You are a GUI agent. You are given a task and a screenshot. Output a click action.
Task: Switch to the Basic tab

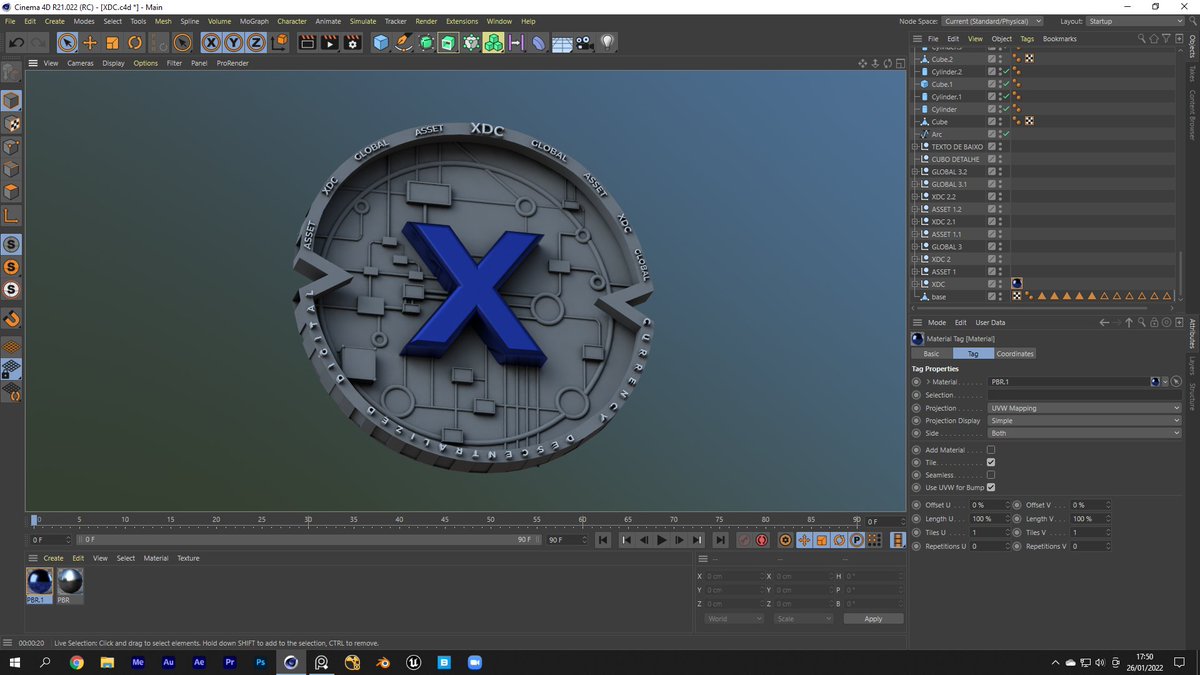pos(931,354)
